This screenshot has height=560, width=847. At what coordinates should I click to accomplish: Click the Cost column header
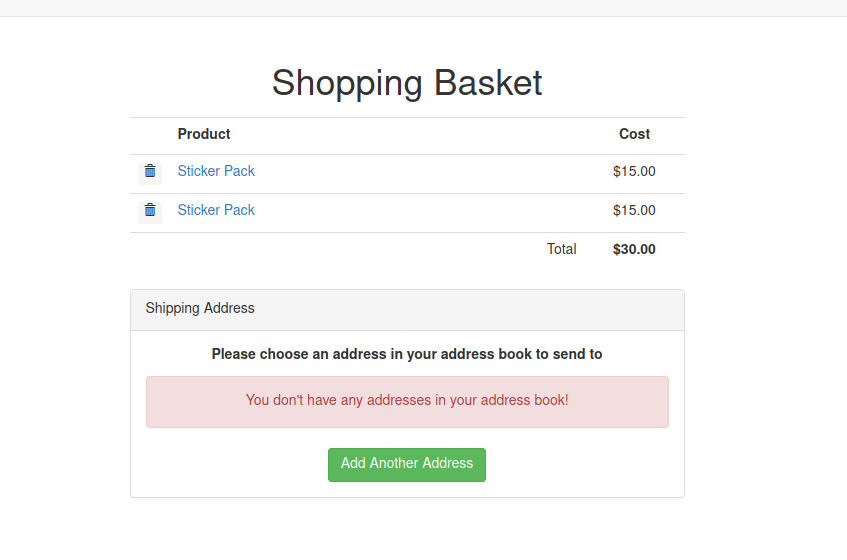tap(634, 134)
